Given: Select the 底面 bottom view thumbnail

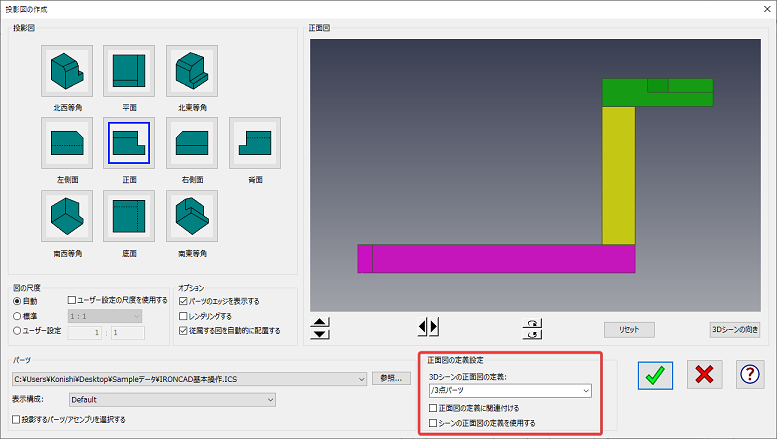Looking at the screenshot, I should (x=129, y=216).
